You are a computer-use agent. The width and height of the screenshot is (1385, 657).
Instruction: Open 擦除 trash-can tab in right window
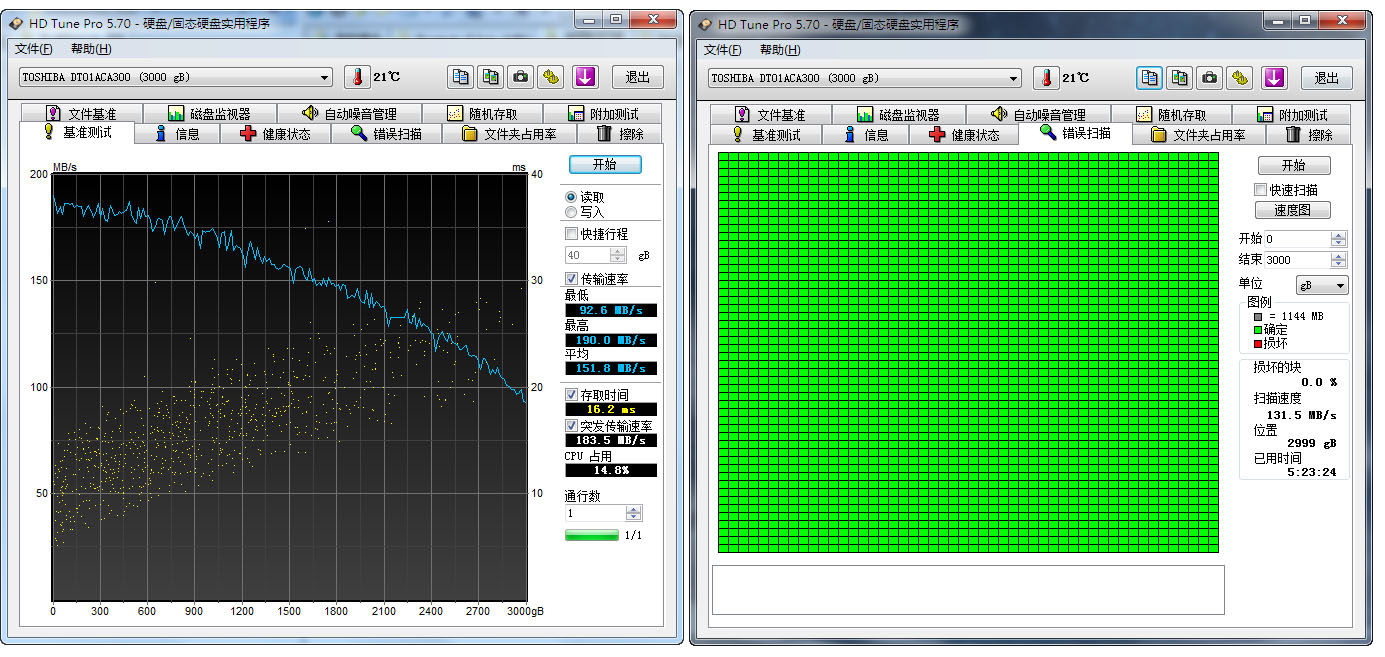coord(1308,135)
